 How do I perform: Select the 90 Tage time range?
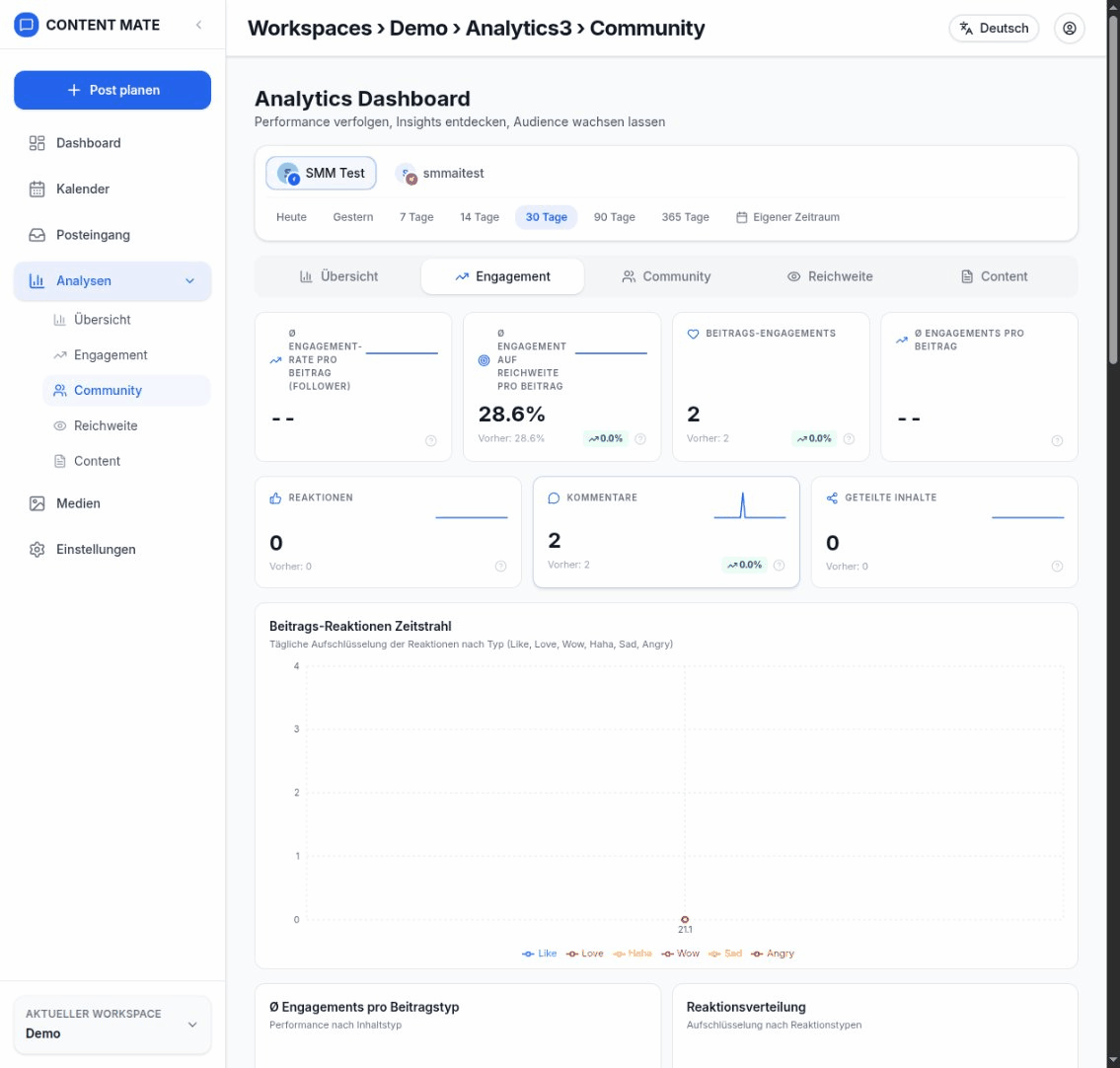point(614,217)
